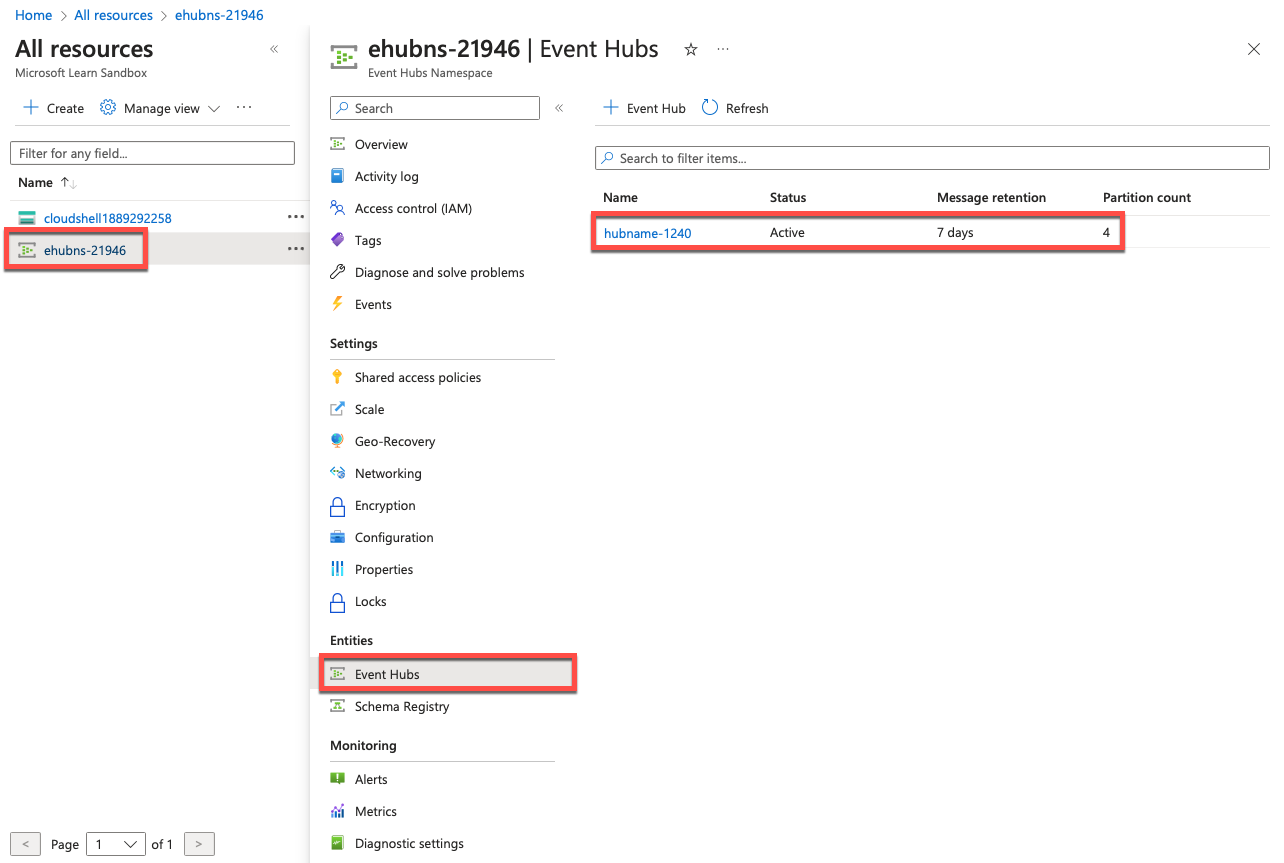Image resolution: width=1284 pixels, height=863 pixels.
Task: Open the Diagnostic settings icon
Action: click(x=337, y=843)
